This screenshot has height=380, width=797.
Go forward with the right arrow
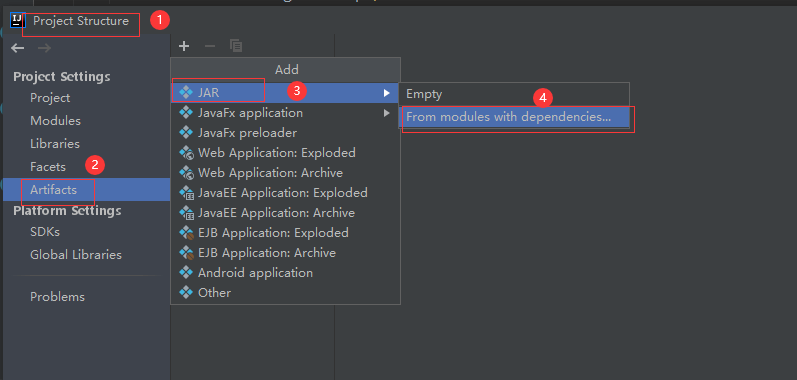44,48
